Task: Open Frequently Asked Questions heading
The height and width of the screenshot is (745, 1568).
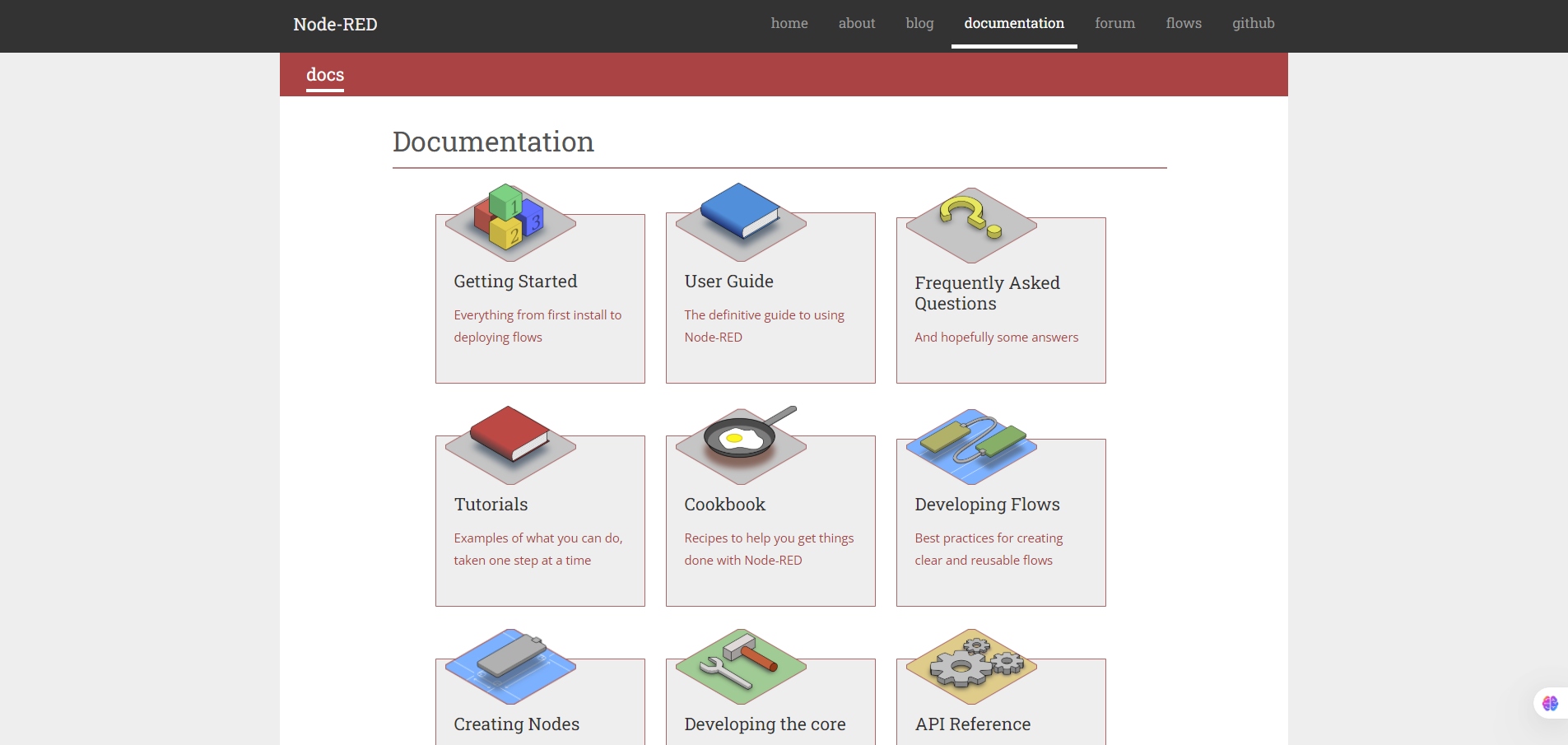Action: tap(987, 293)
